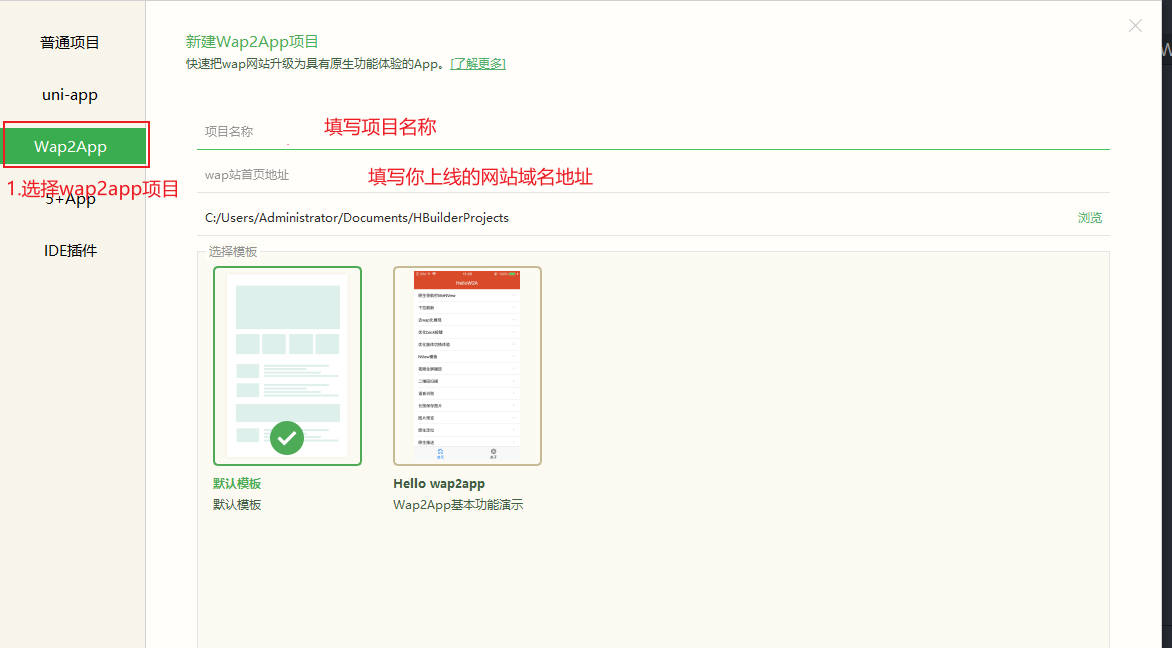
Task: Click the Wap2App基本功能演示 description text
Action: tap(458, 504)
